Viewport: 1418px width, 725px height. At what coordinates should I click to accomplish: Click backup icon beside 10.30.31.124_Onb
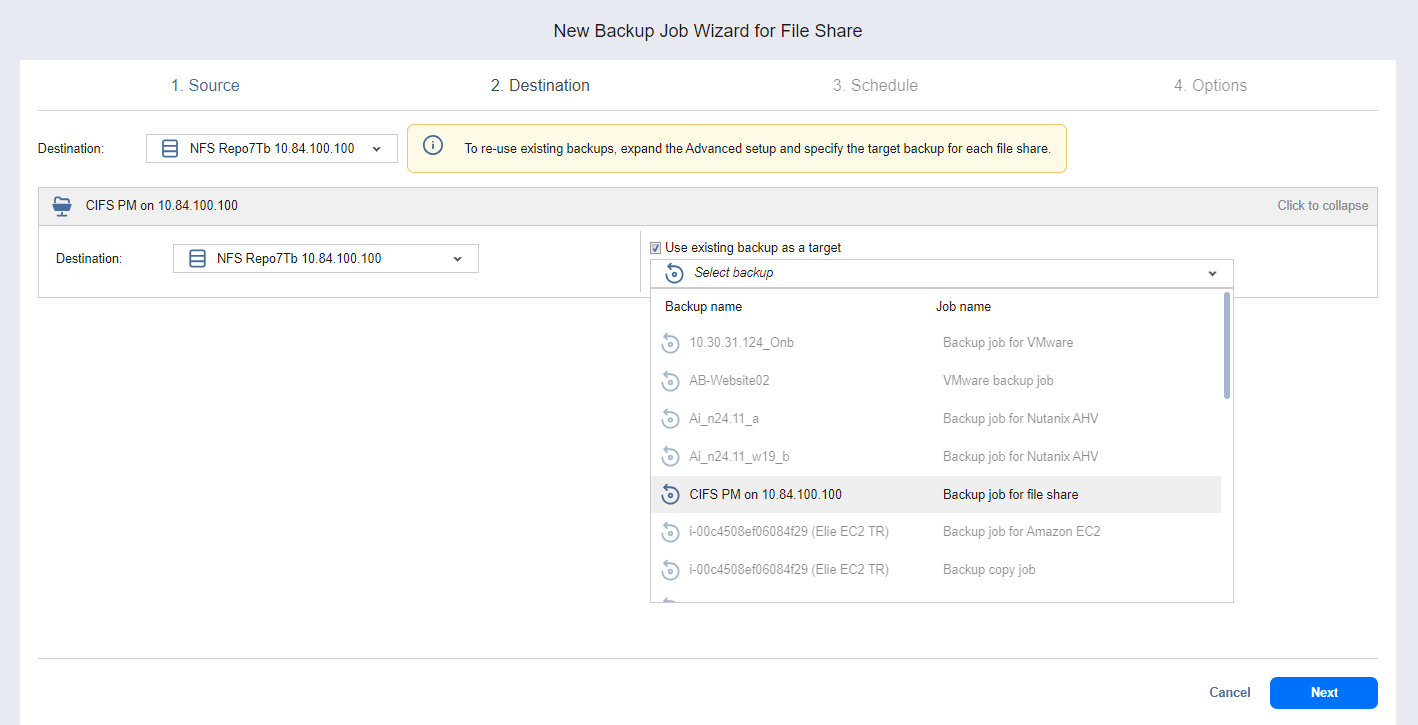(x=671, y=343)
